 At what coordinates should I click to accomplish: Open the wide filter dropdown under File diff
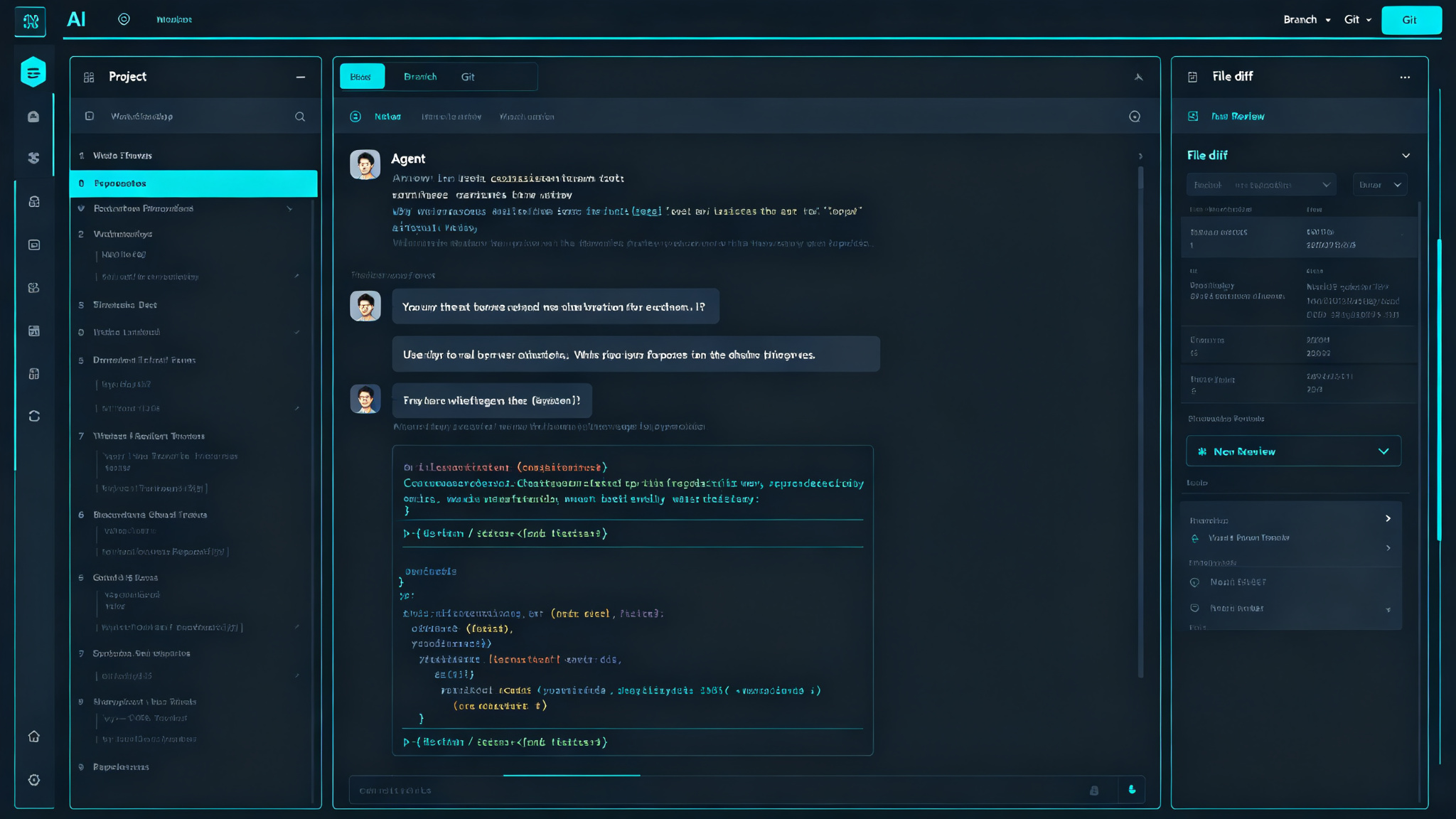1261,185
